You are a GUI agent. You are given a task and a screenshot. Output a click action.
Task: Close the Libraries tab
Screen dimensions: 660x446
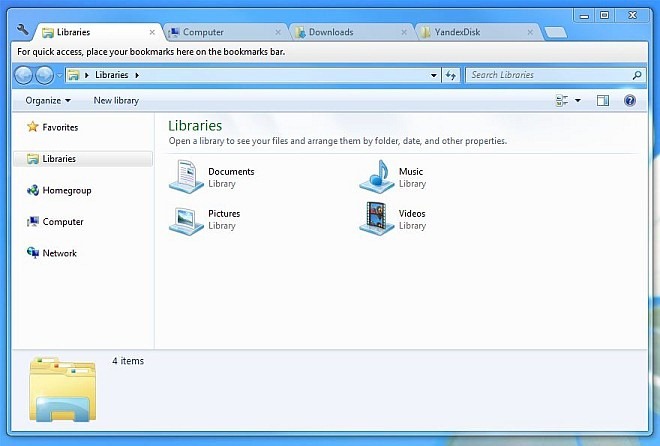pyautogui.click(x=152, y=32)
